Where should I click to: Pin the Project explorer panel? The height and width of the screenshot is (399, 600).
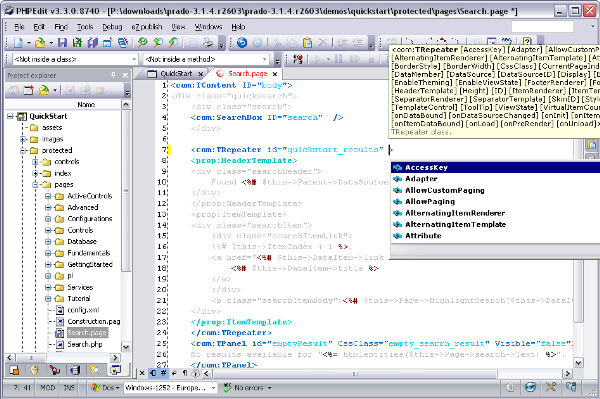(x=113, y=75)
